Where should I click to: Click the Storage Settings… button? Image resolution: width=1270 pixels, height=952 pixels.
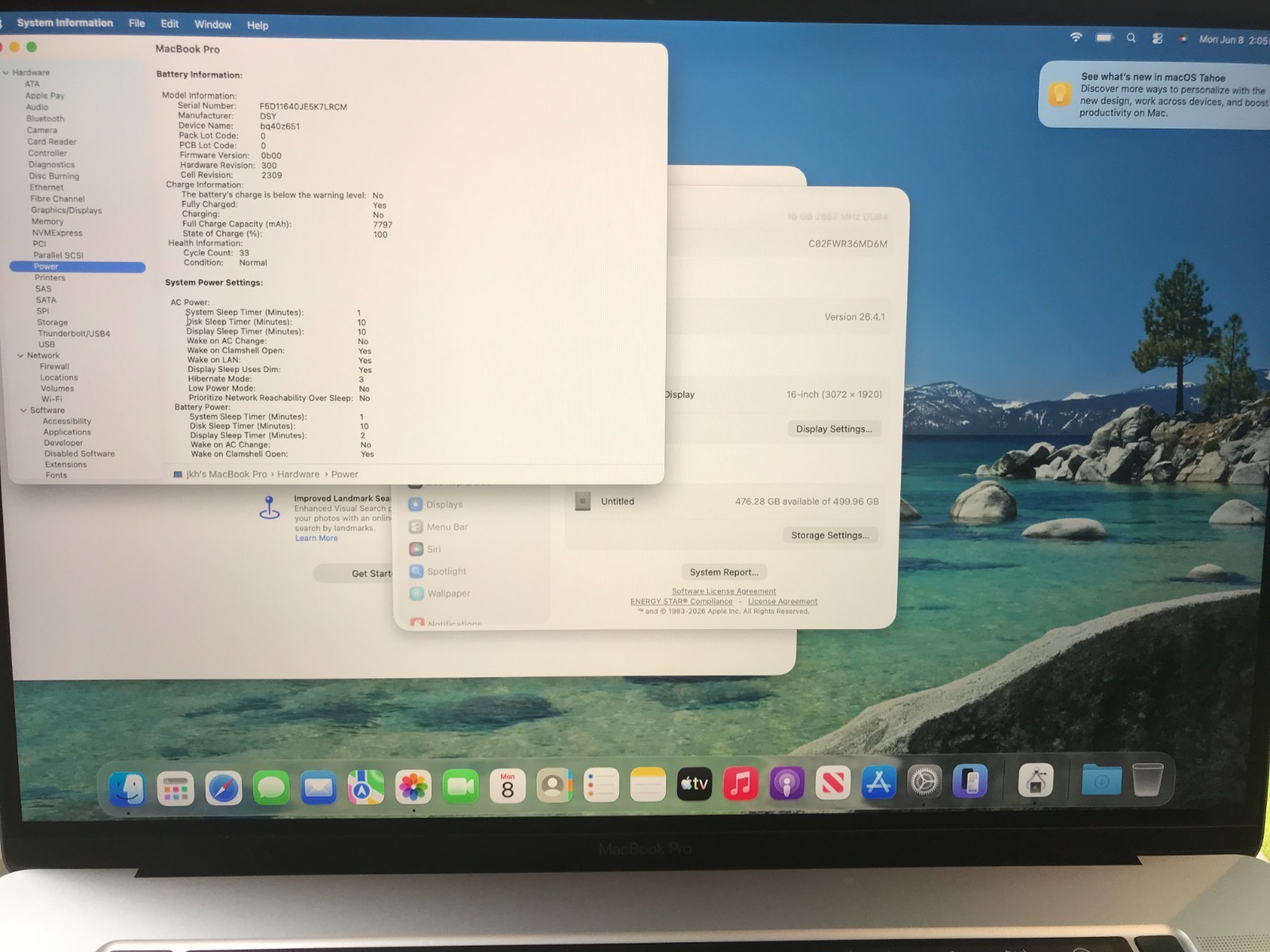pyautogui.click(x=829, y=535)
